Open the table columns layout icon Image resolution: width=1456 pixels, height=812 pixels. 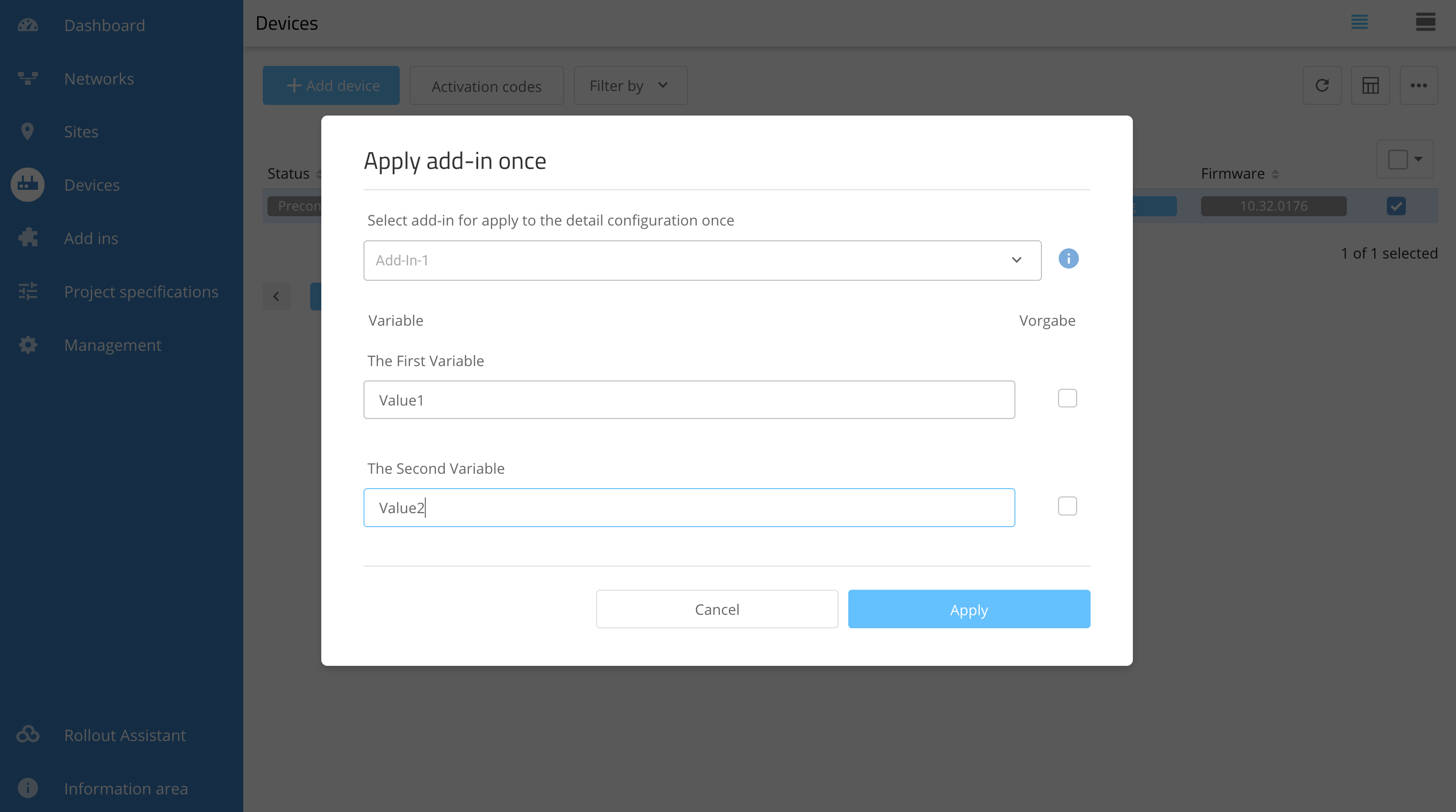[1370, 86]
